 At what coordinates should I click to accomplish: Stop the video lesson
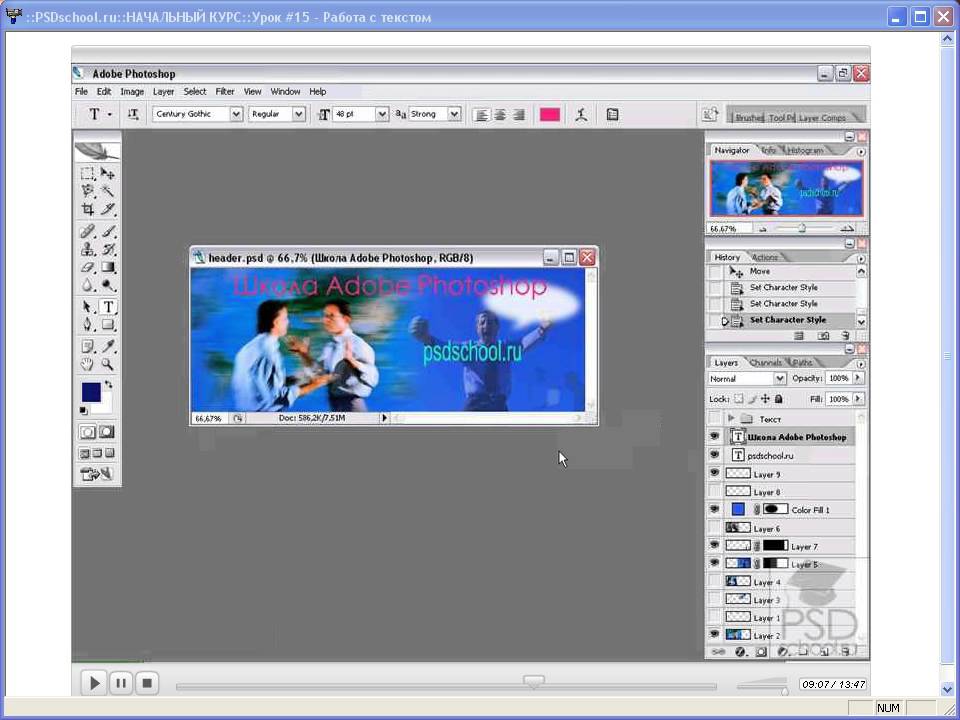[x=147, y=683]
